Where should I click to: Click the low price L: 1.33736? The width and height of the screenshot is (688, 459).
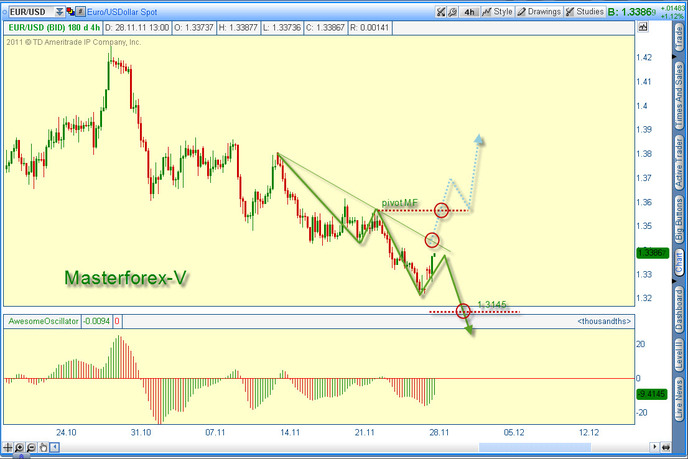282,28
